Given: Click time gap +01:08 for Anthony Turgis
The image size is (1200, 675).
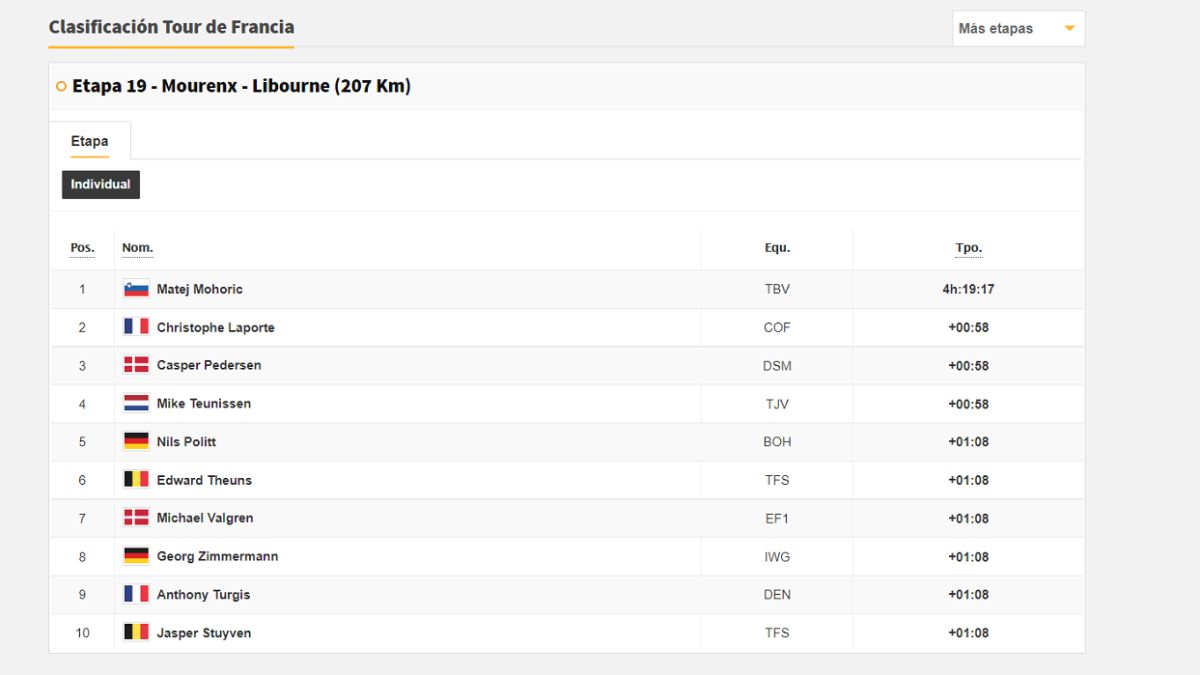Looking at the screenshot, I should coord(968,595).
